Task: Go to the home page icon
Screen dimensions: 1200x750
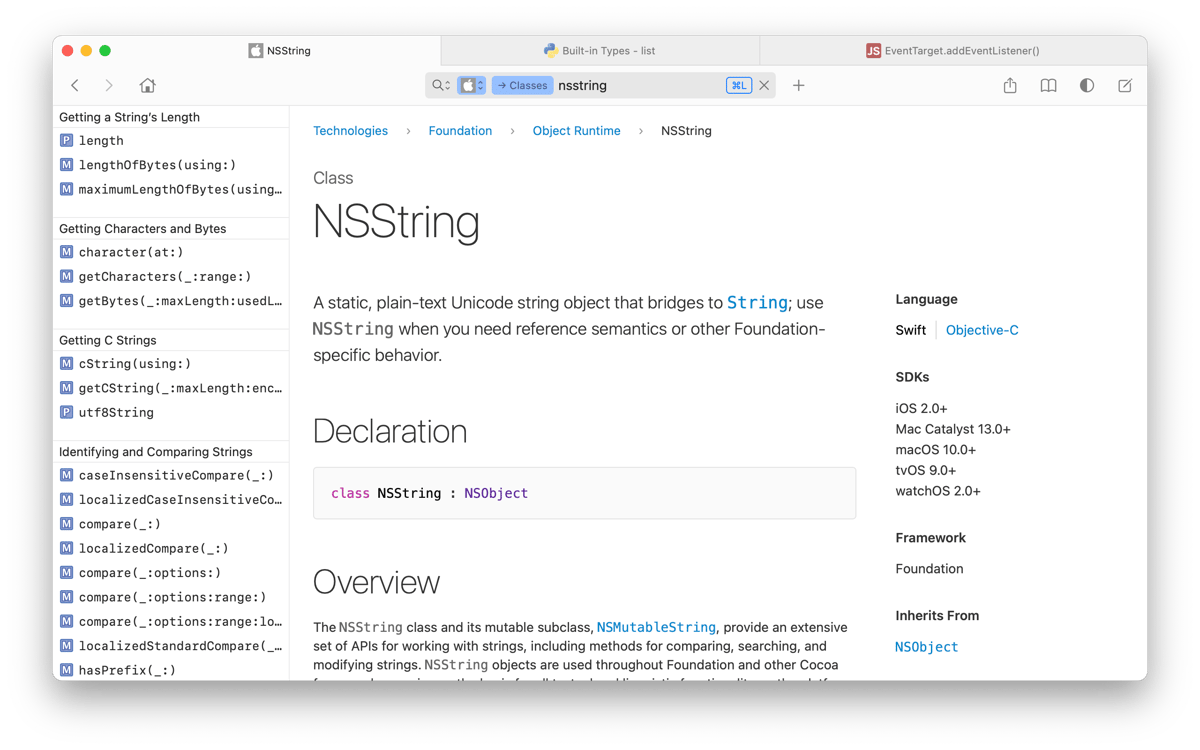Action: [x=147, y=86]
